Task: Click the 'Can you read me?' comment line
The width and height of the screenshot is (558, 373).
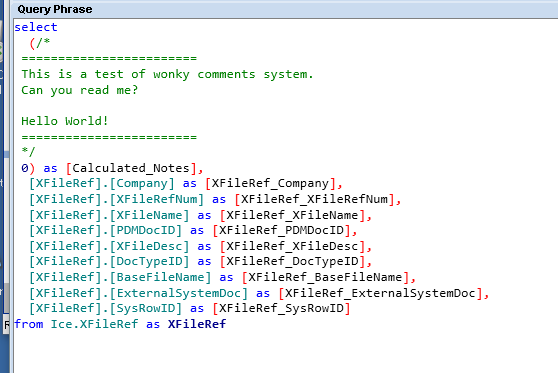Action: tap(79, 90)
